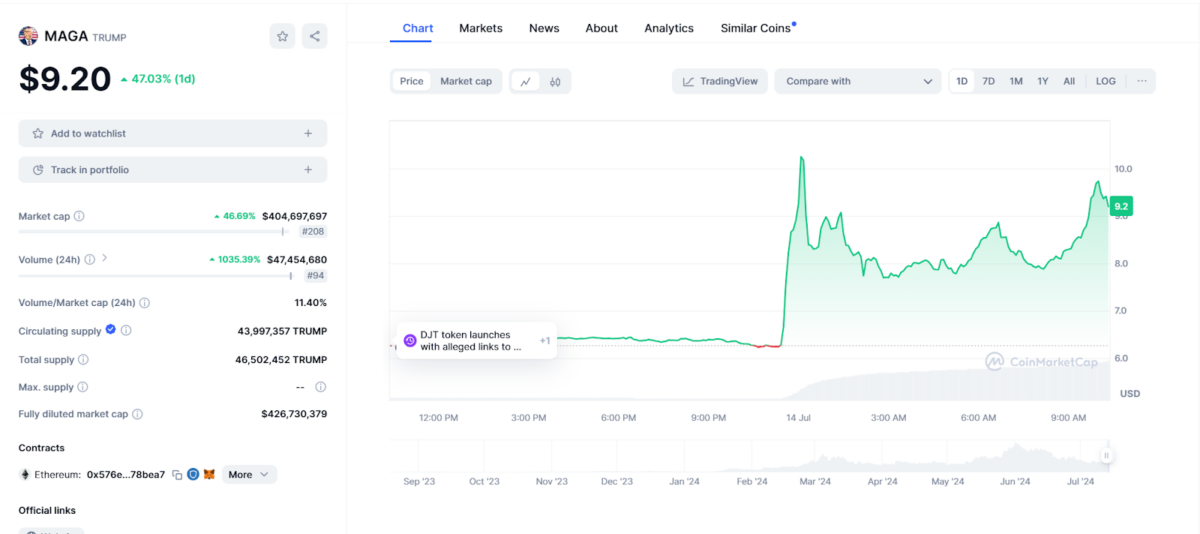Expand the More contracts dropdown
The image size is (1200, 534).
click(x=249, y=475)
